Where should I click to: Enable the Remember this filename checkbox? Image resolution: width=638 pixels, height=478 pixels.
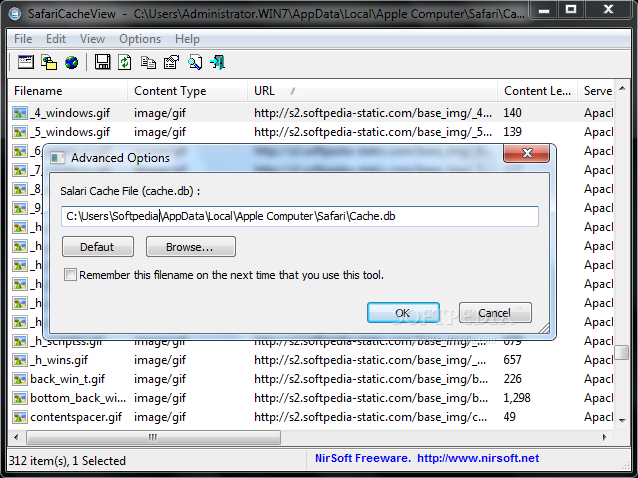[70, 275]
